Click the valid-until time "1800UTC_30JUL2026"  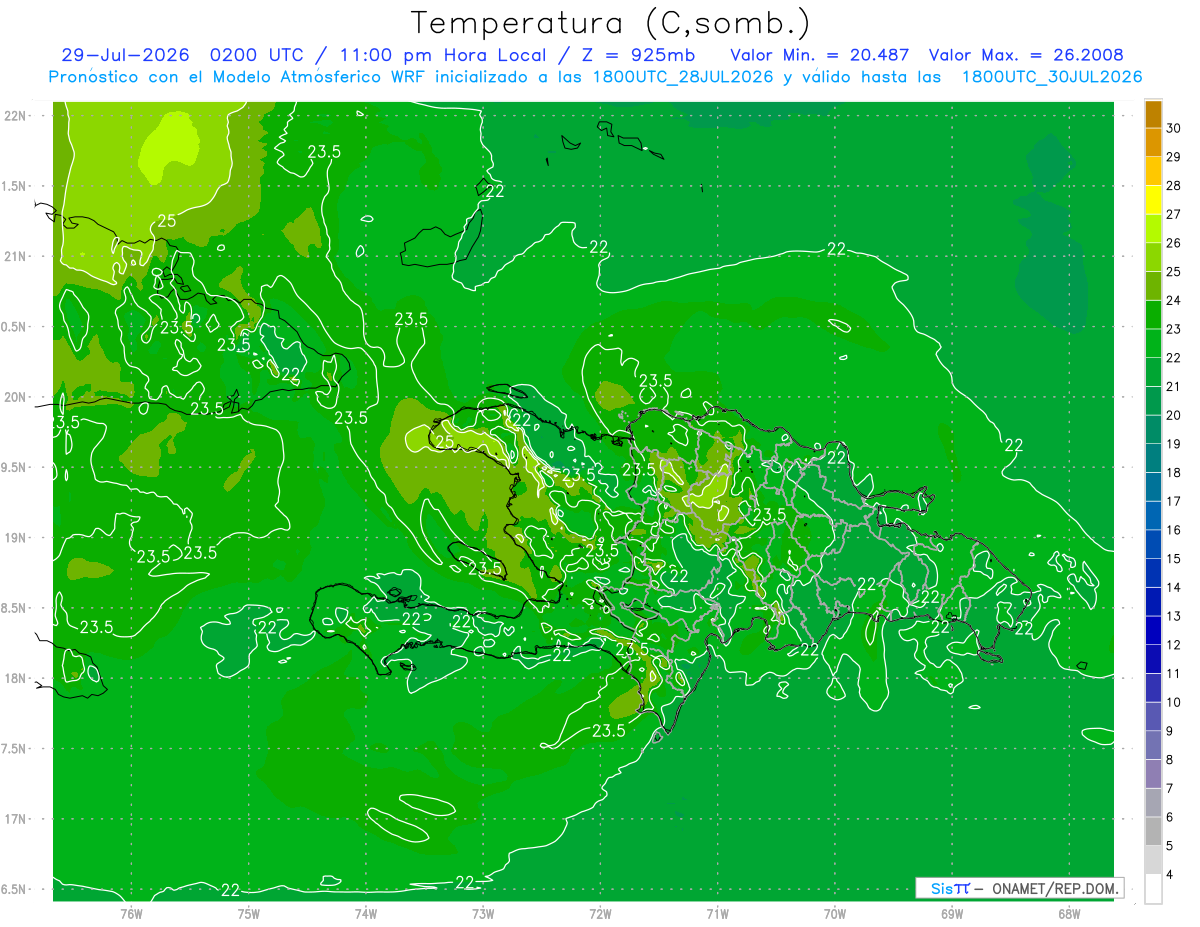point(1052,77)
